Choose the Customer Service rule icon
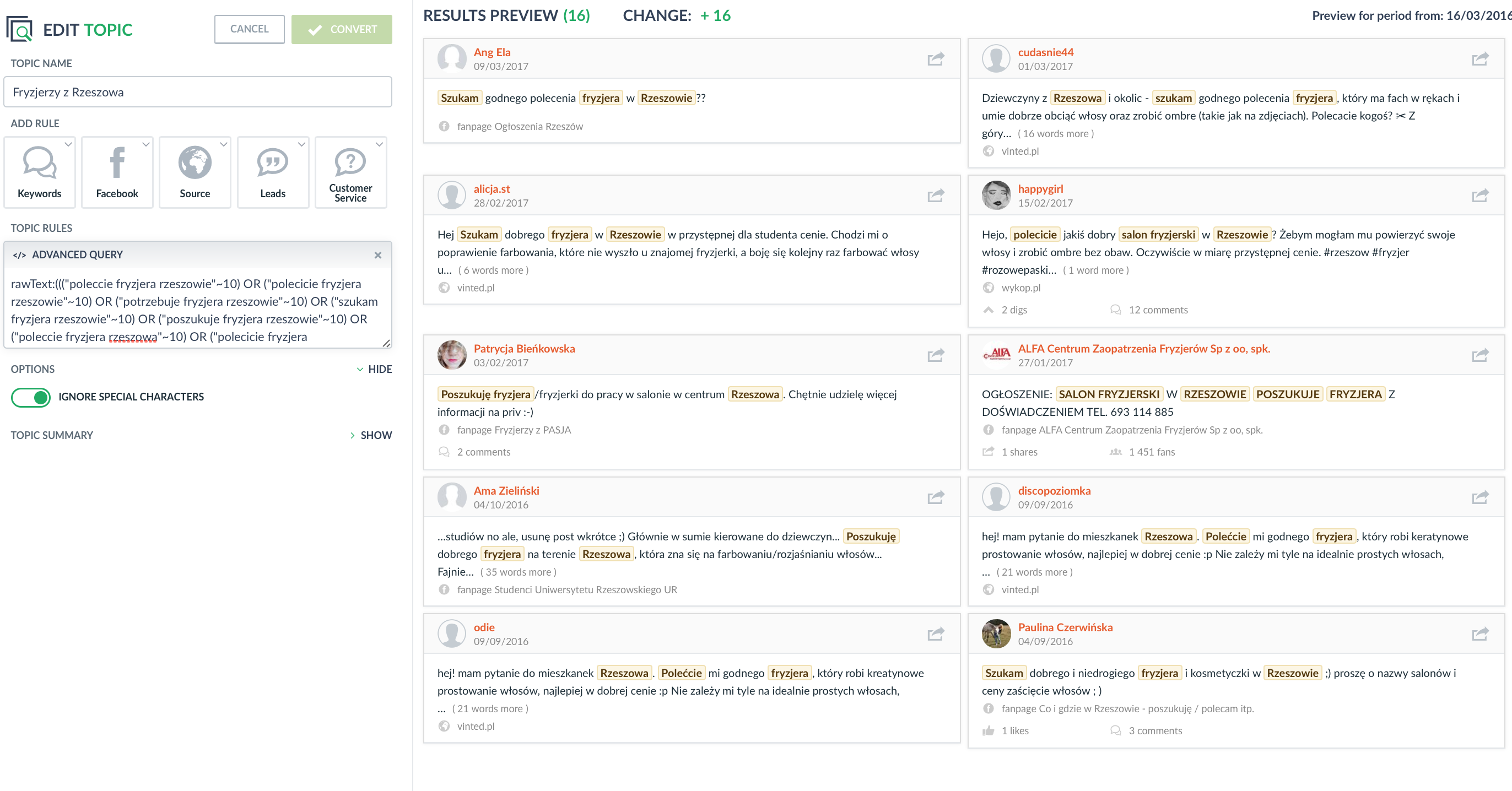1512x791 pixels. (350, 163)
